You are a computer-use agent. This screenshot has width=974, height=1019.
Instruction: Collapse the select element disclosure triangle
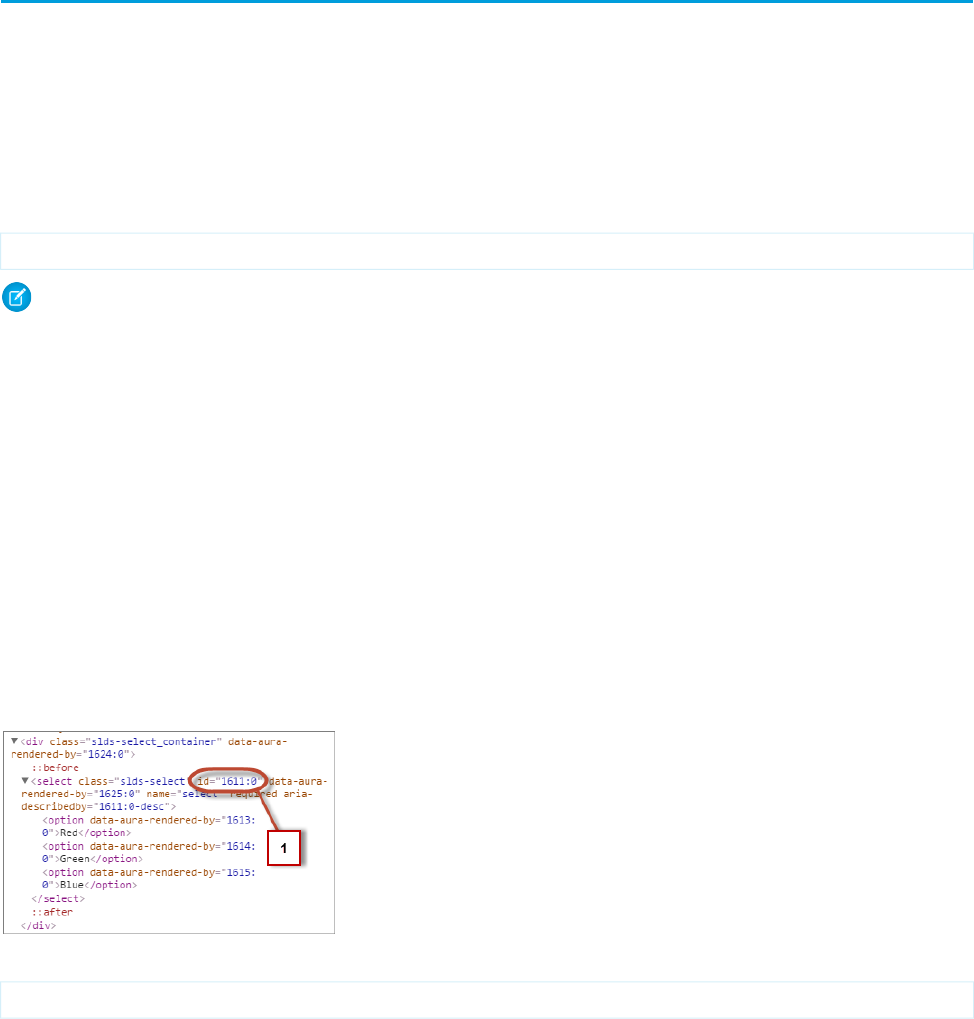25,780
